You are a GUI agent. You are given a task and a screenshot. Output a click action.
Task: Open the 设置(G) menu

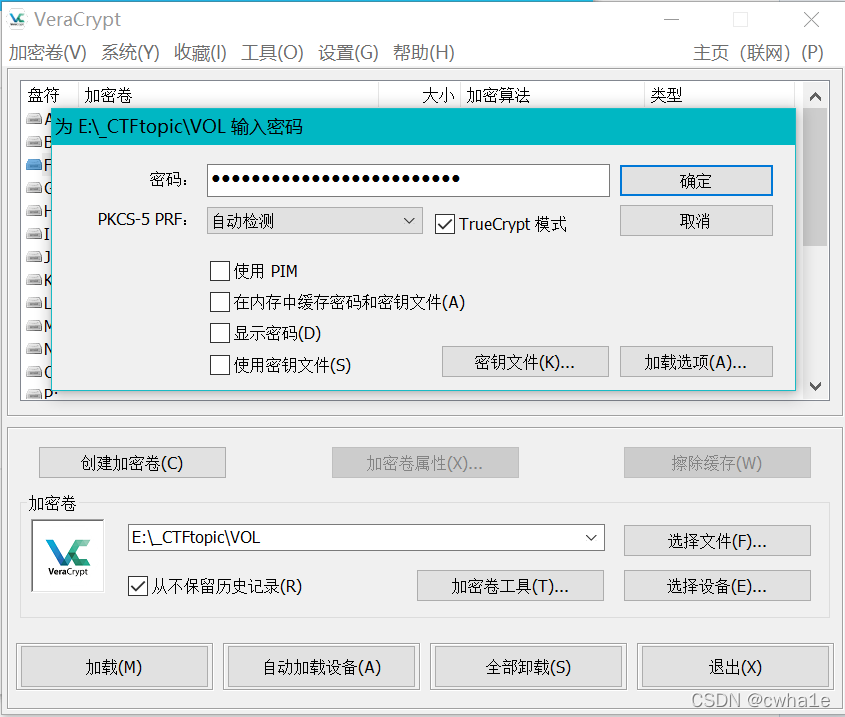[348, 52]
